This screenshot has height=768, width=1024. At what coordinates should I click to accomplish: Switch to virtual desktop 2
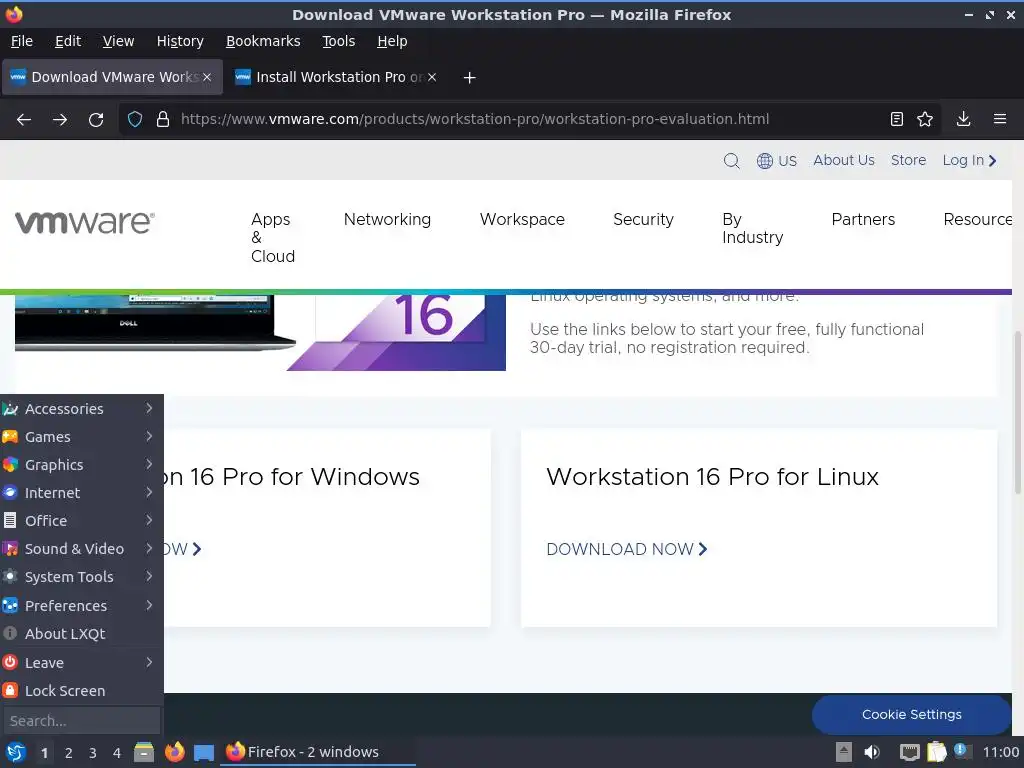69,753
